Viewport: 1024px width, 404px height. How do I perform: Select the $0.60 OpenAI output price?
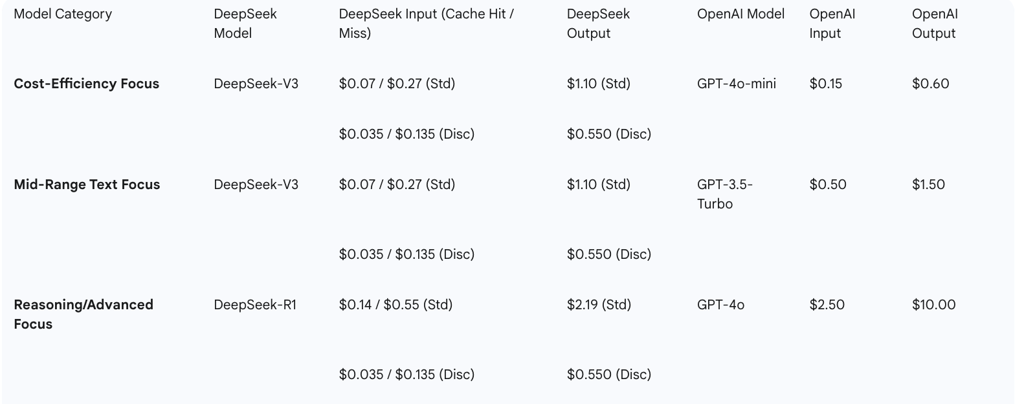pos(930,84)
